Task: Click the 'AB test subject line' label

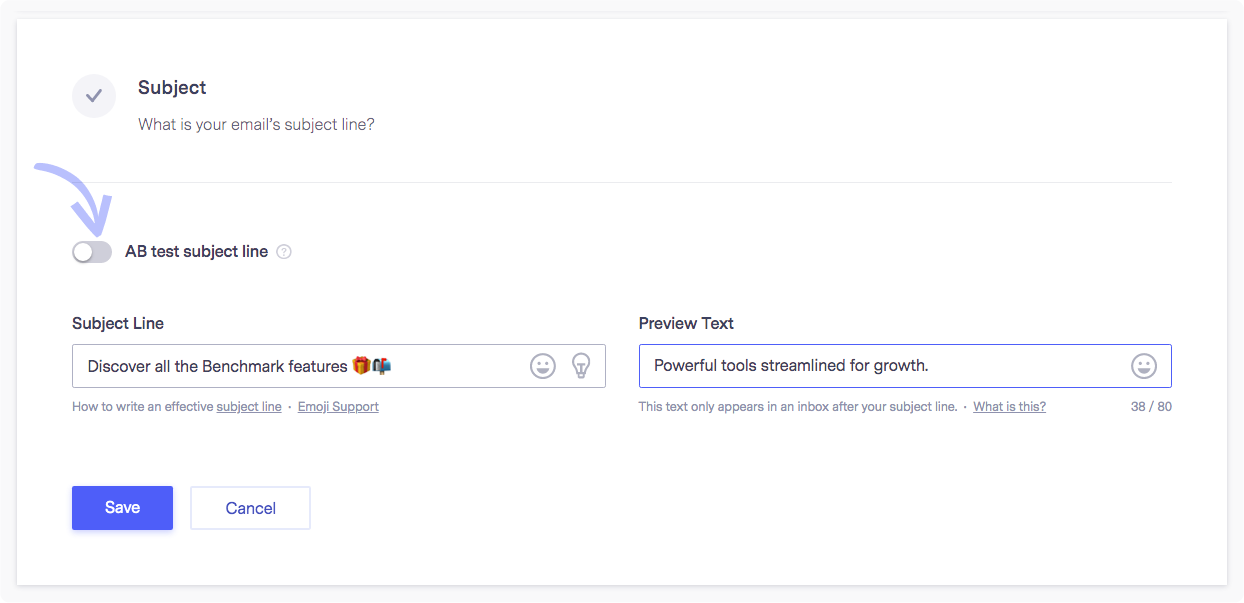Action: pos(196,252)
